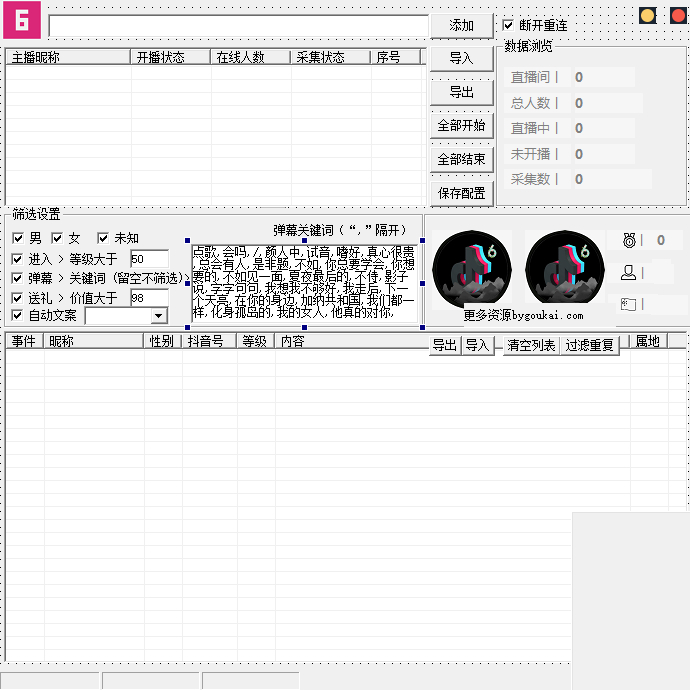Click the 事件 column header

point(24,341)
